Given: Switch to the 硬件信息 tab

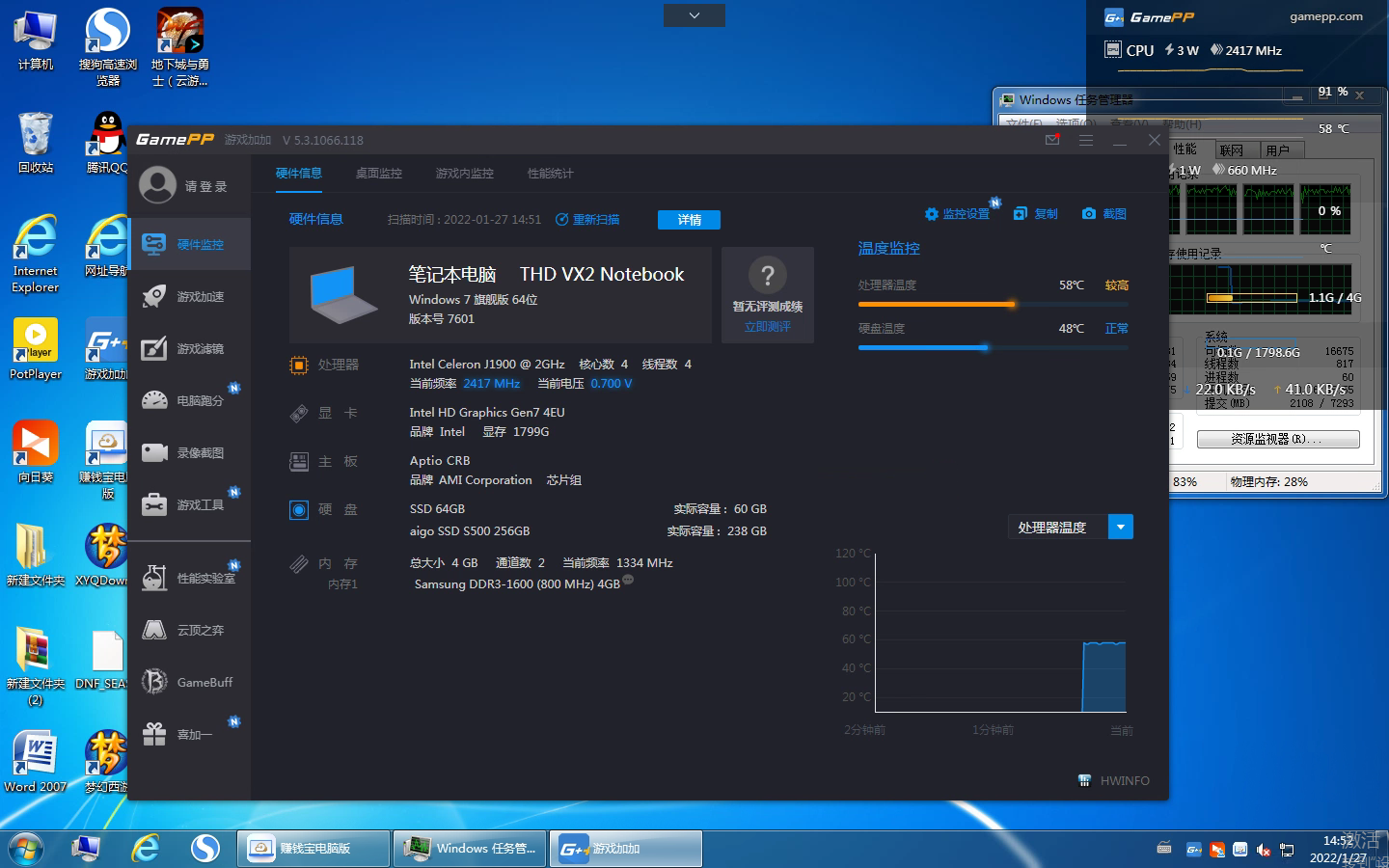Looking at the screenshot, I should click(299, 174).
